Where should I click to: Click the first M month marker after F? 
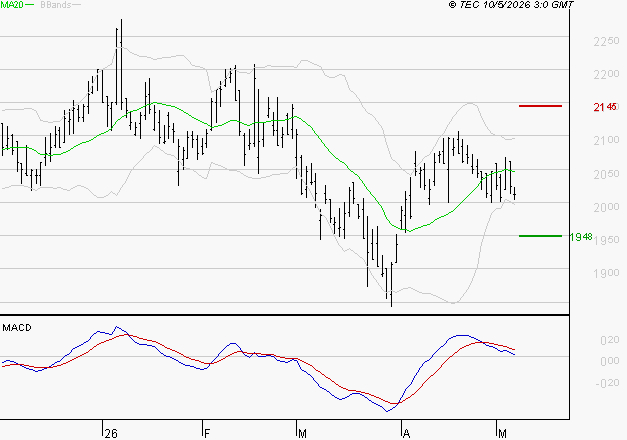pyautogui.click(x=302, y=433)
